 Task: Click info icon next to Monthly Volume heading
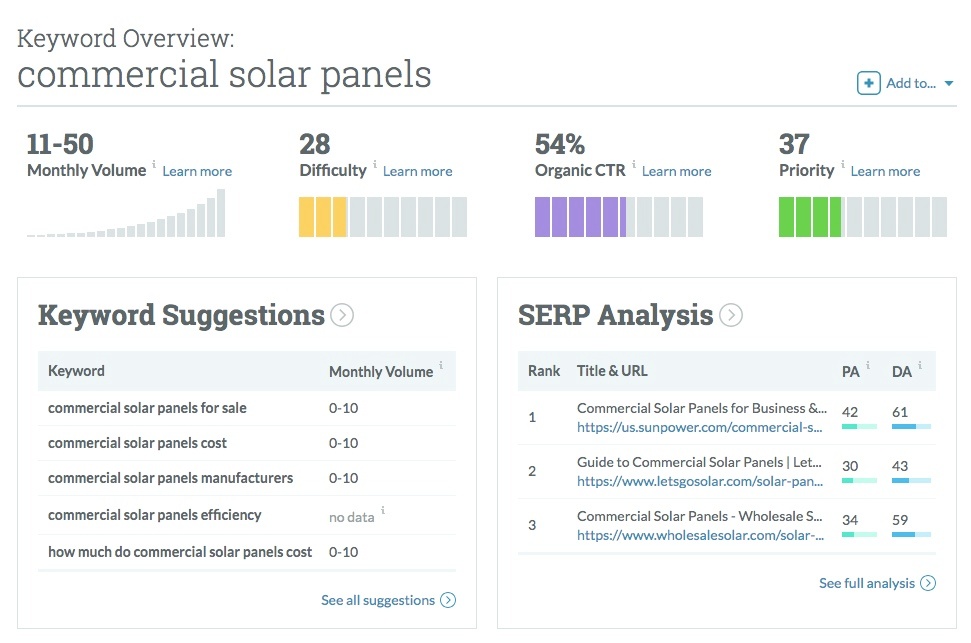[x=154, y=165]
